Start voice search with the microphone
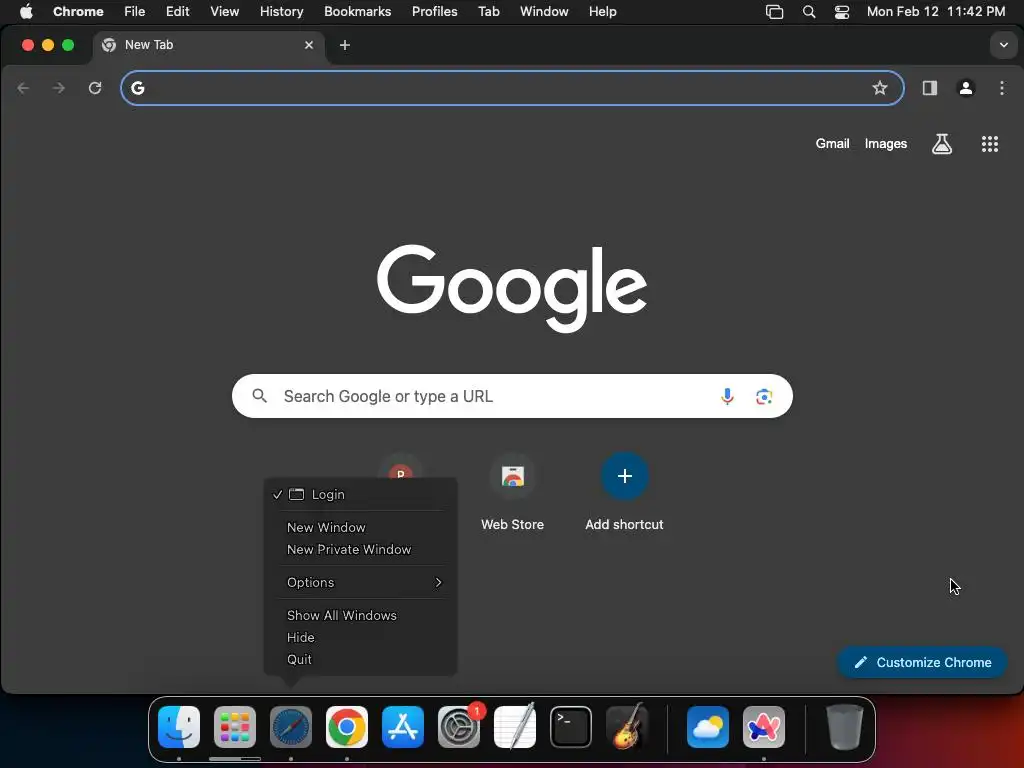Screen dimensions: 1024x768 (x=727, y=396)
